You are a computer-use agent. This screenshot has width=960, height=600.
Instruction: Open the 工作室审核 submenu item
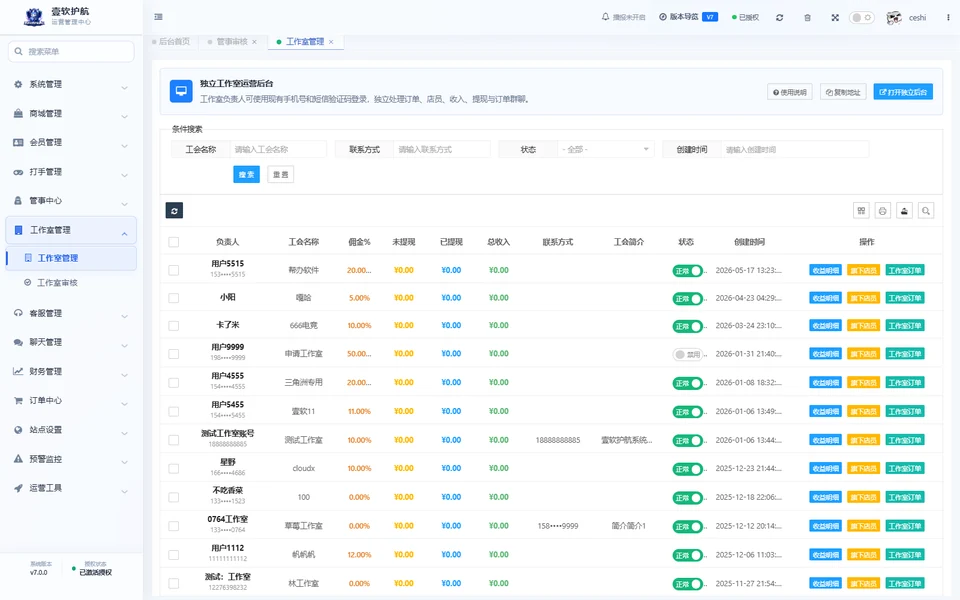point(57,283)
